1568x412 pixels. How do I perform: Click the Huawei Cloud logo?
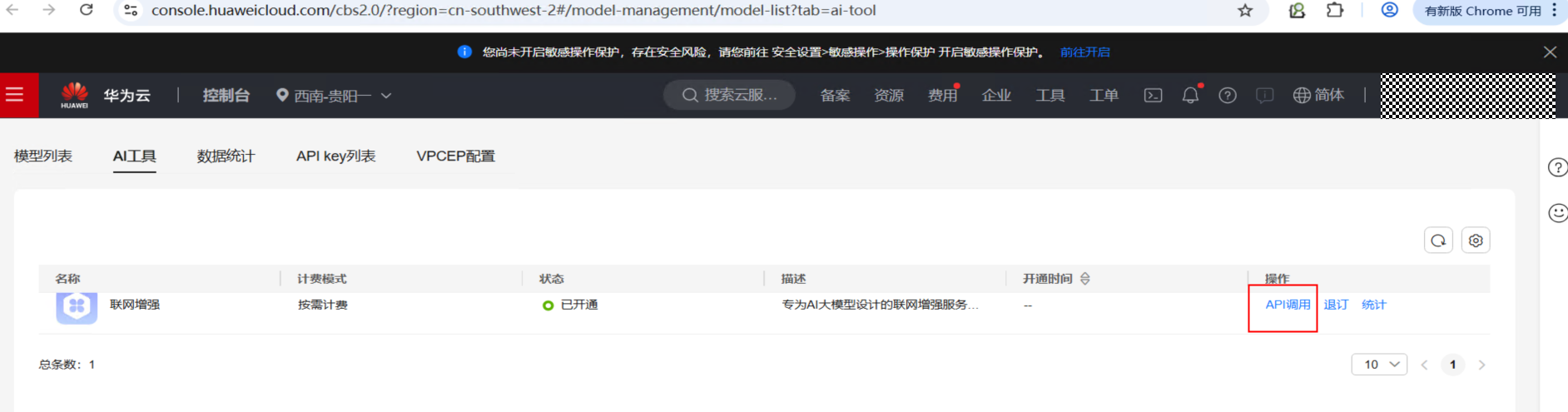pyautogui.click(x=75, y=95)
